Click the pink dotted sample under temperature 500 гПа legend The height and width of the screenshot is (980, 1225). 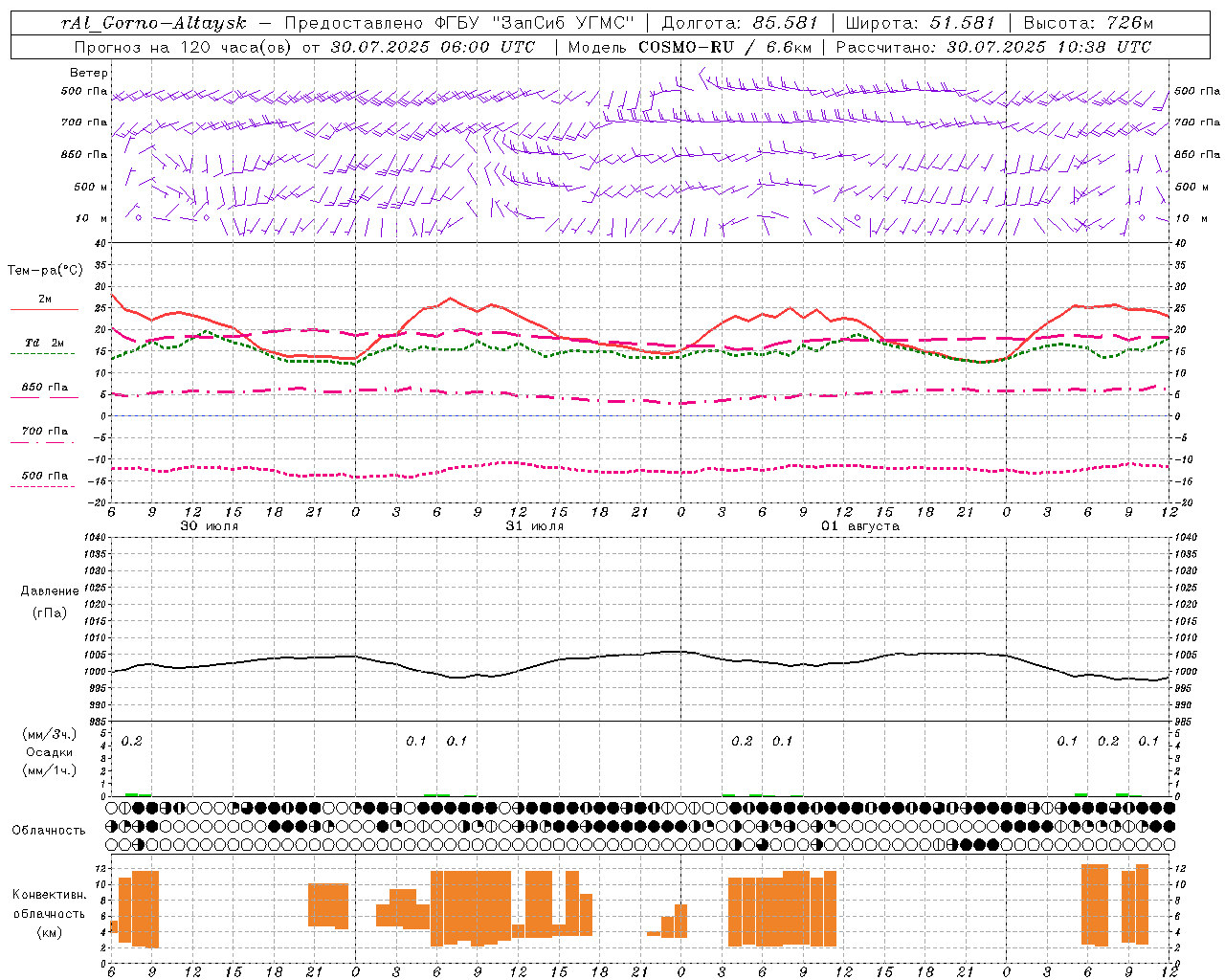(x=42, y=487)
